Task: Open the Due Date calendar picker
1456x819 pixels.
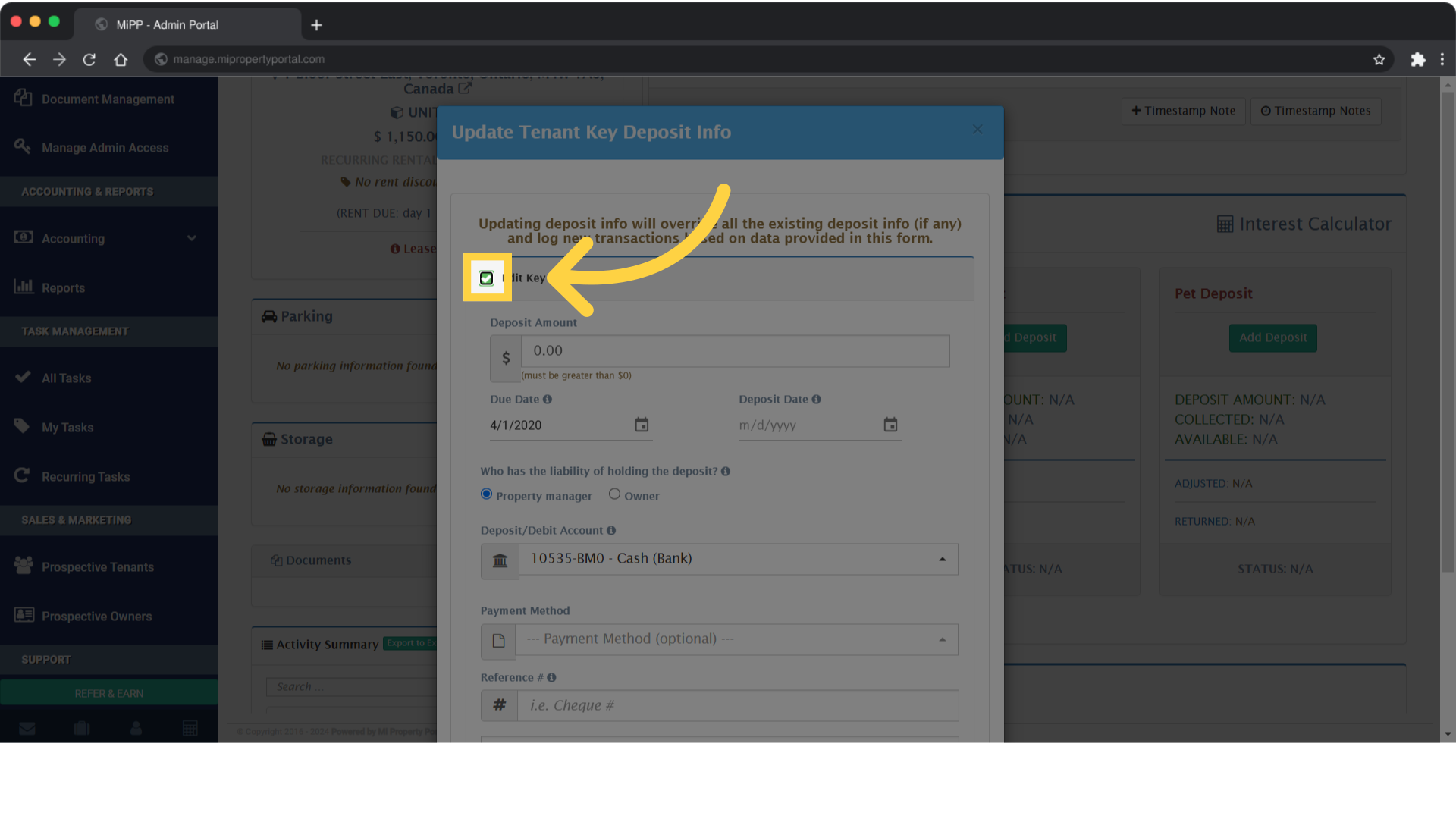Action: pyautogui.click(x=642, y=425)
